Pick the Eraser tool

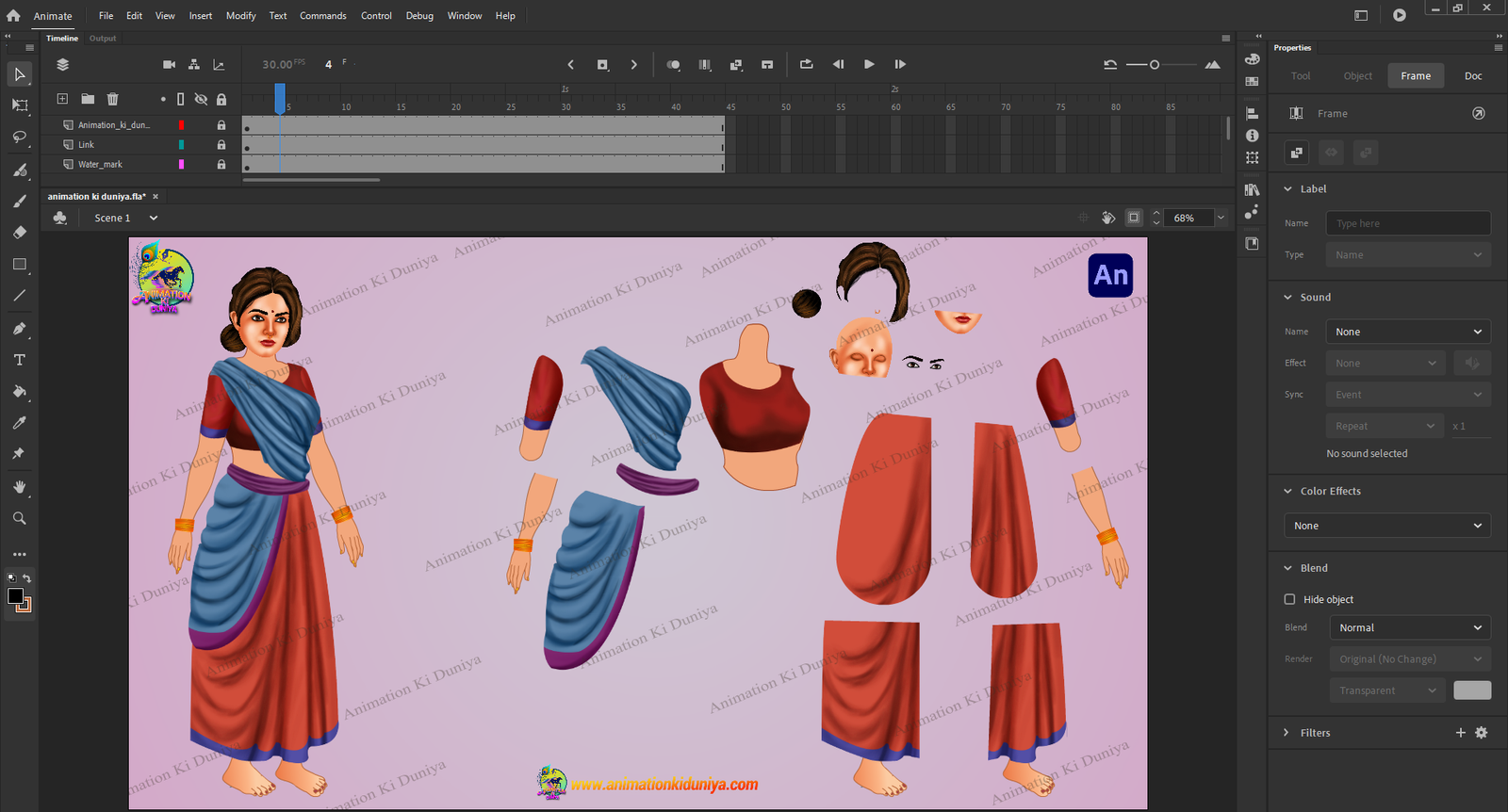(x=20, y=233)
